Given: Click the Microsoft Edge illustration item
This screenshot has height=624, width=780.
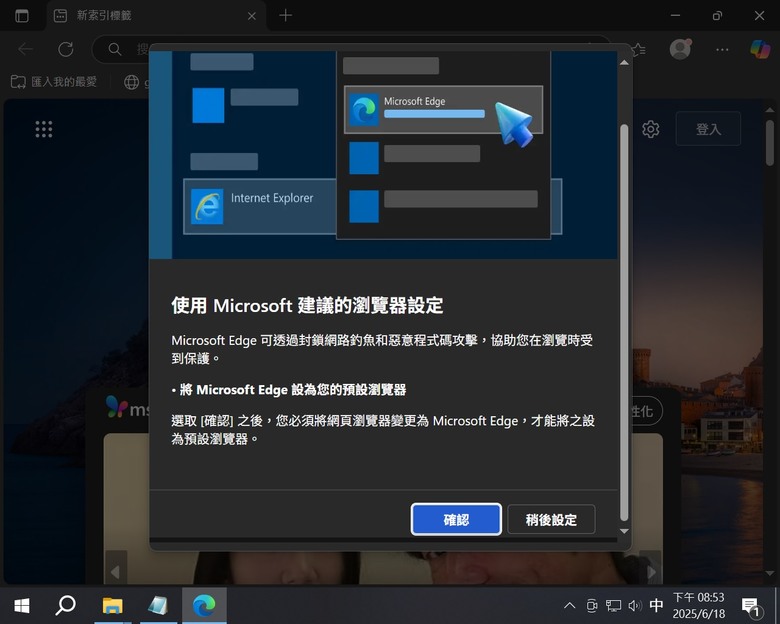Looking at the screenshot, I should (443, 109).
